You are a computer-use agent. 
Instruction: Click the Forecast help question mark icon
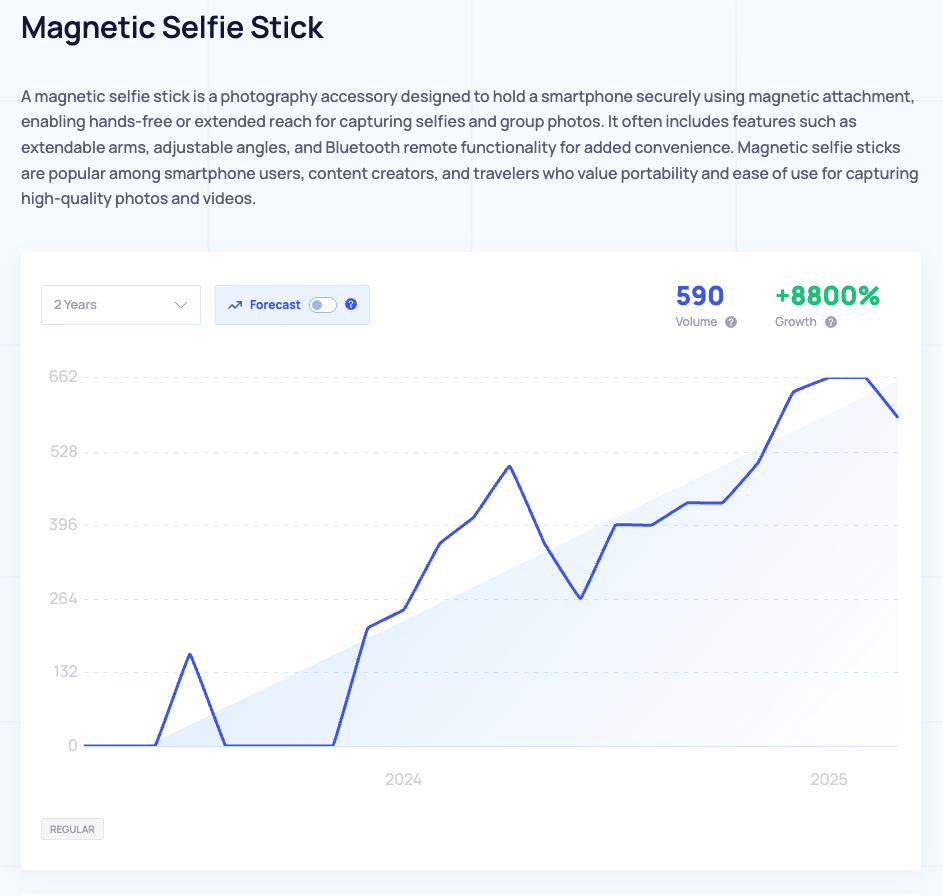tap(351, 304)
